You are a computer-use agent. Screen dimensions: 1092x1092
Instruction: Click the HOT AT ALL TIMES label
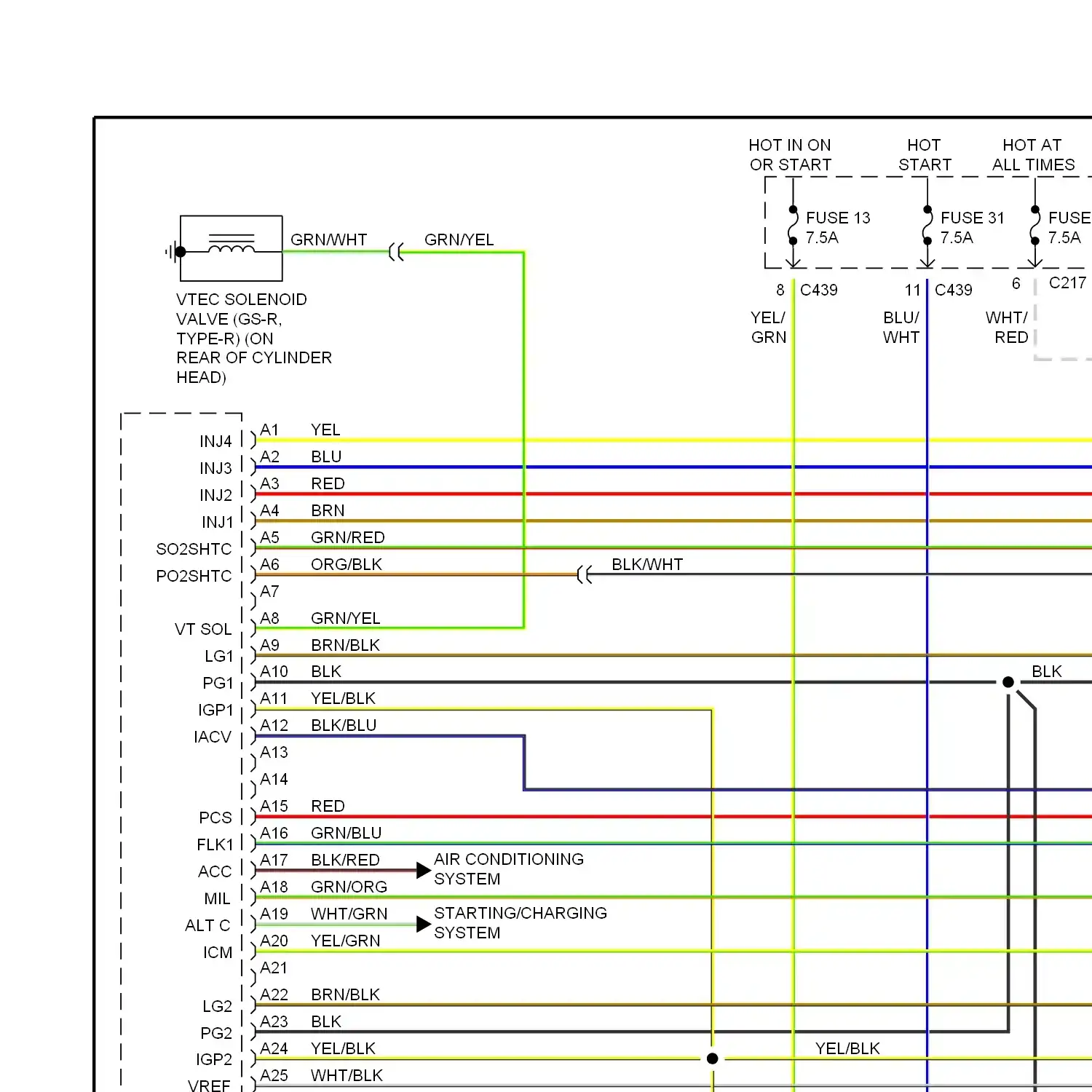(x=1033, y=155)
